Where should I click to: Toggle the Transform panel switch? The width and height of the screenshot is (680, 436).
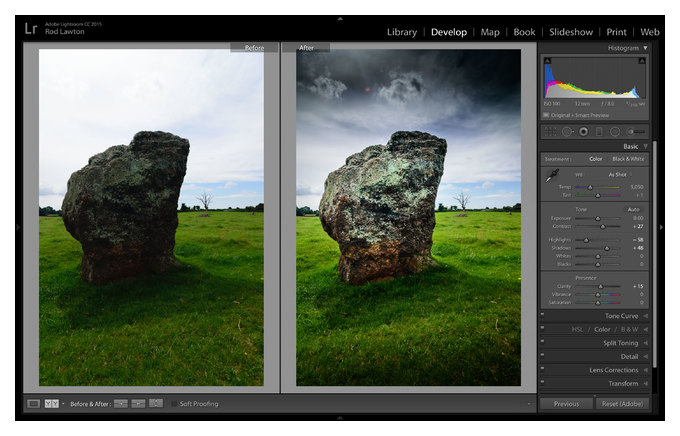[543, 381]
